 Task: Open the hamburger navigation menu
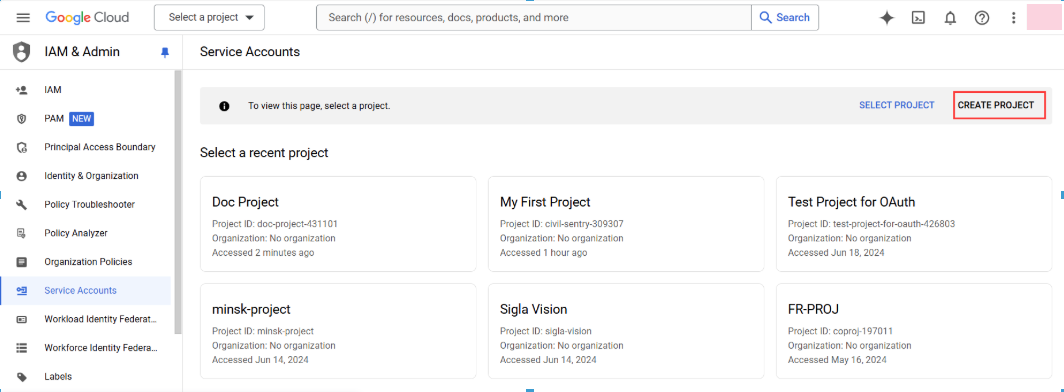click(x=23, y=18)
